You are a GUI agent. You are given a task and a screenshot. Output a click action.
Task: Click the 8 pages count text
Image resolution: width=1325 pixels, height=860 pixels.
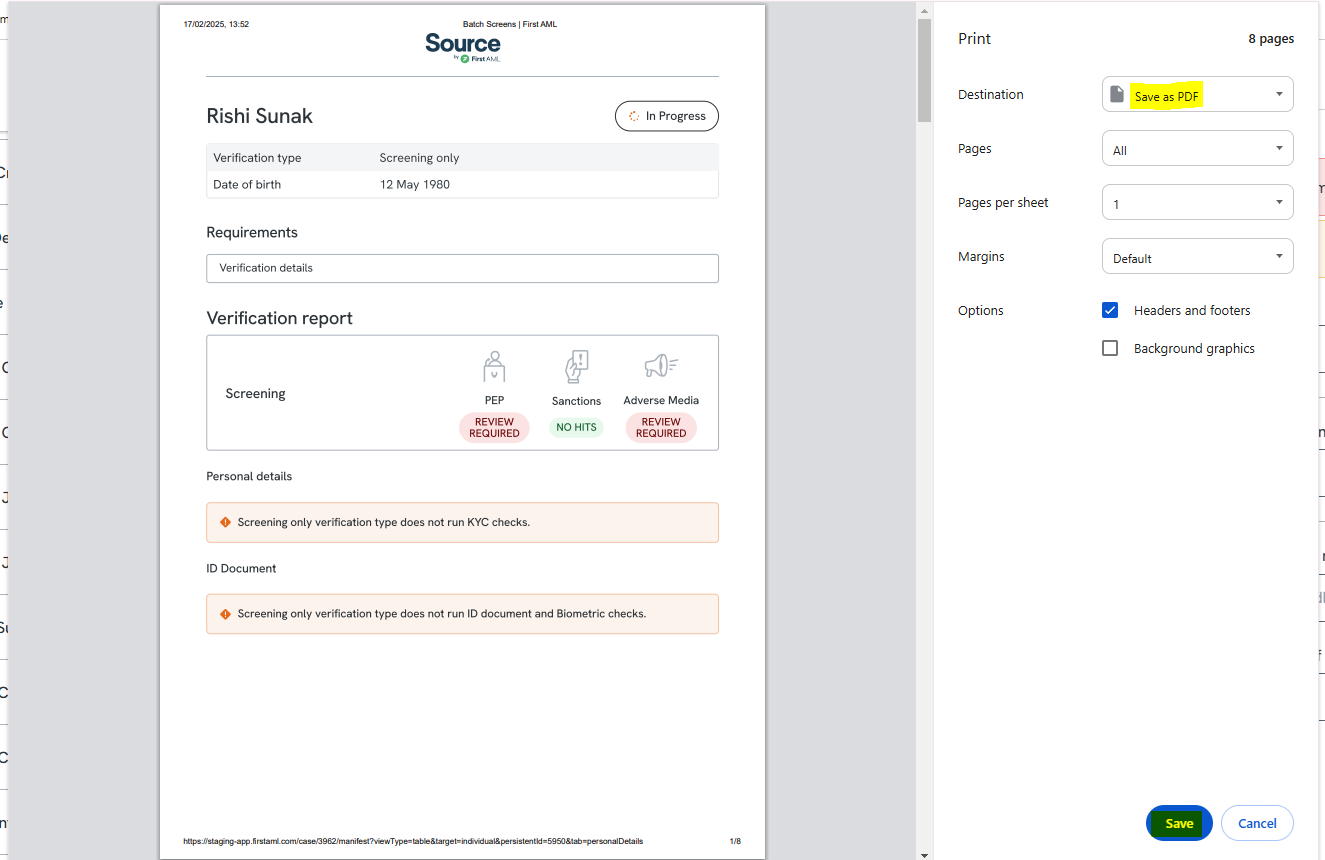[1271, 39]
